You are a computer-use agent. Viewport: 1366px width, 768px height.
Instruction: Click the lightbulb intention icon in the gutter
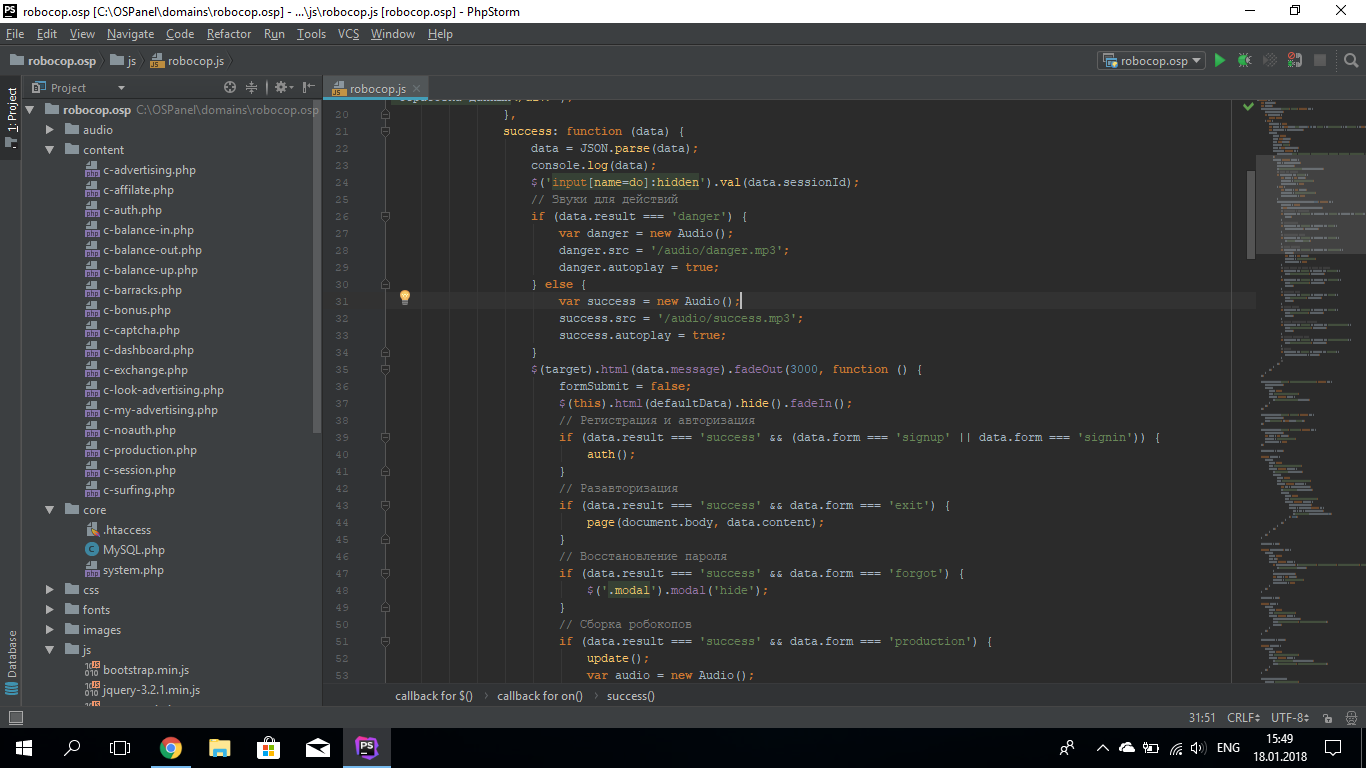405,298
